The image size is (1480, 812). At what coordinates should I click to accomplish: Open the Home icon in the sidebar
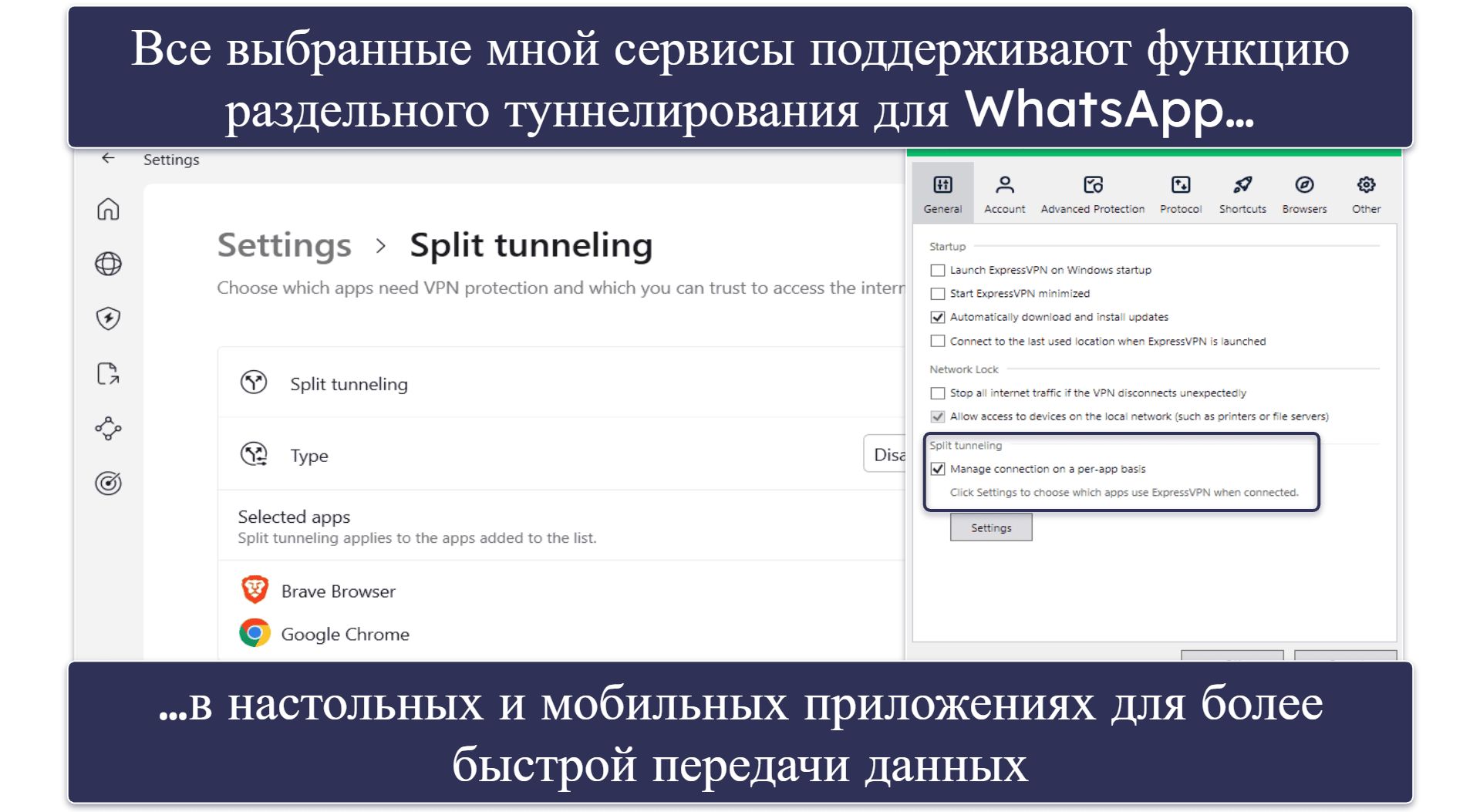pyautogui.click(x=108, y=209)
